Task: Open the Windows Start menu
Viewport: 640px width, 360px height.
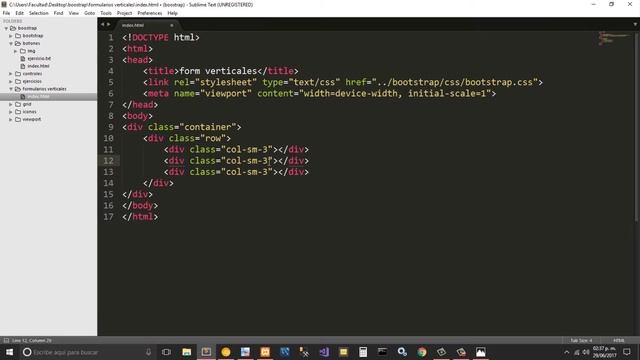Action: point(9,352)
